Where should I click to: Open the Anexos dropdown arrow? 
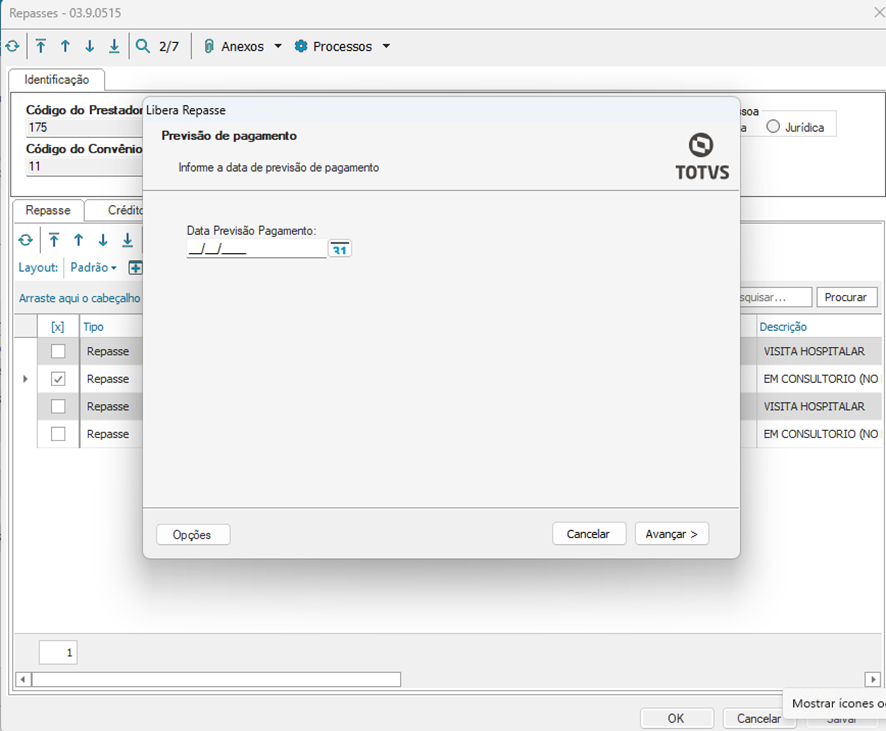point(278,46)
